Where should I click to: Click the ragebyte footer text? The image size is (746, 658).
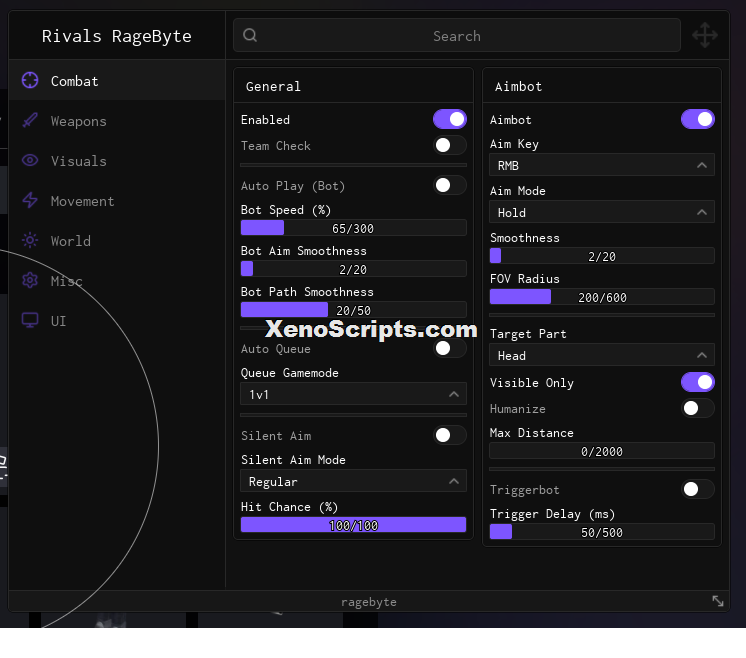[x=369, y=602]
